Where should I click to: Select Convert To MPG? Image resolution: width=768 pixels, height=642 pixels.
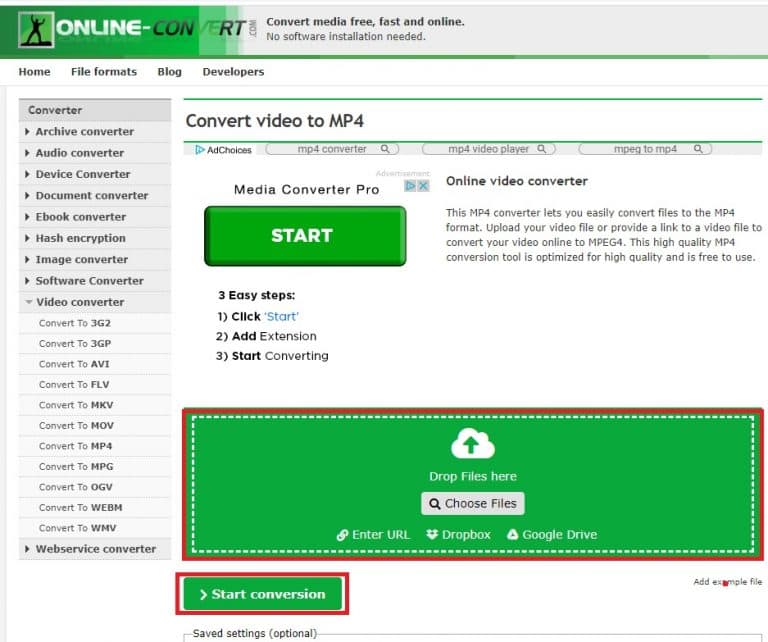(x=95, y=467)
